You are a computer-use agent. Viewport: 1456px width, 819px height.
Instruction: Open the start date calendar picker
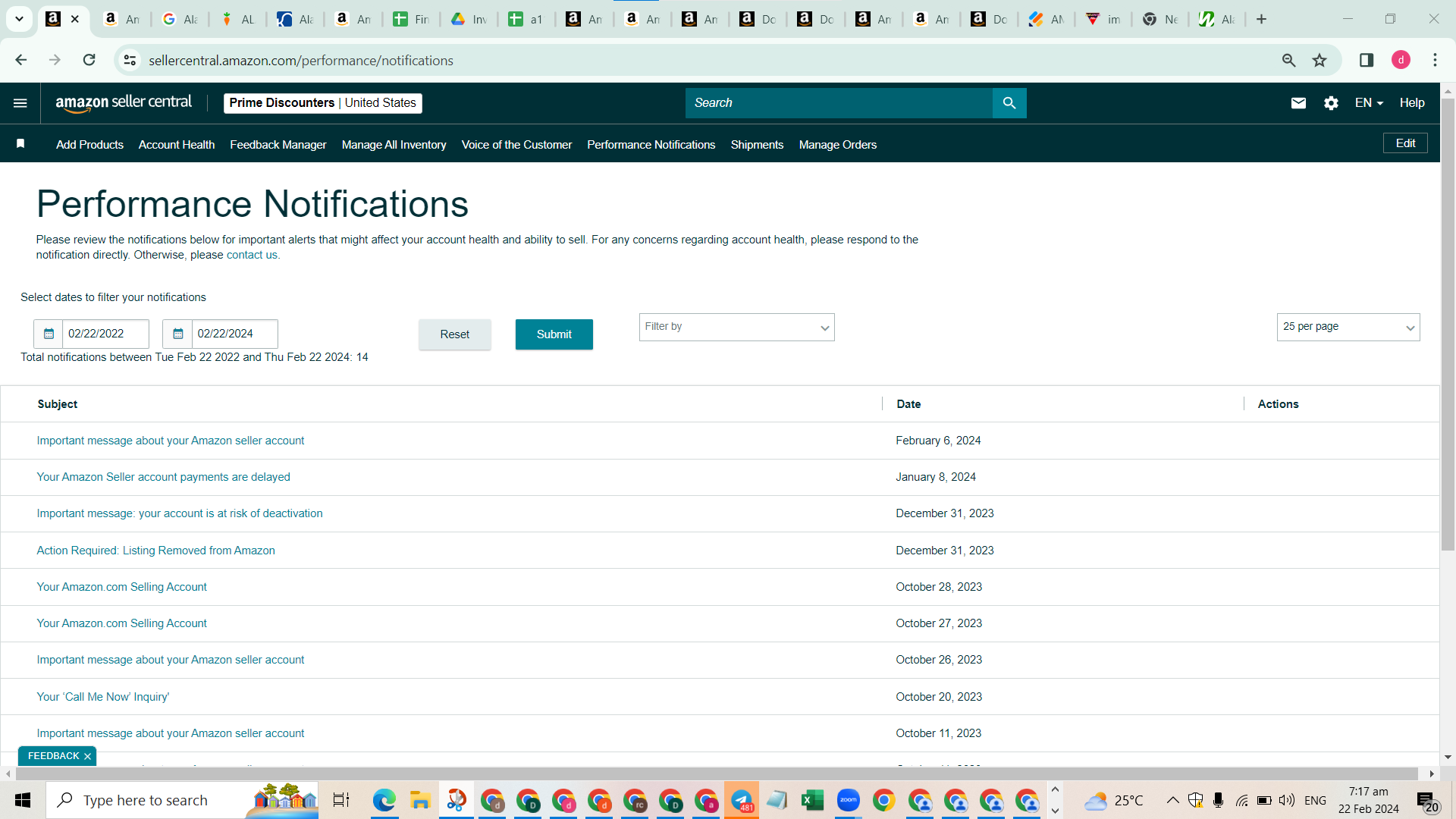(49, 334)
